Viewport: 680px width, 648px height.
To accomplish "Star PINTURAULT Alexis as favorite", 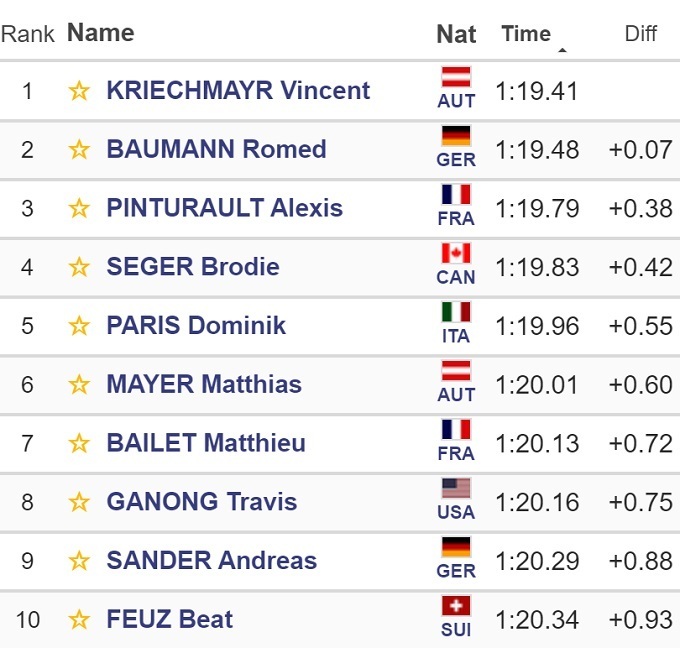I will 79,209.
